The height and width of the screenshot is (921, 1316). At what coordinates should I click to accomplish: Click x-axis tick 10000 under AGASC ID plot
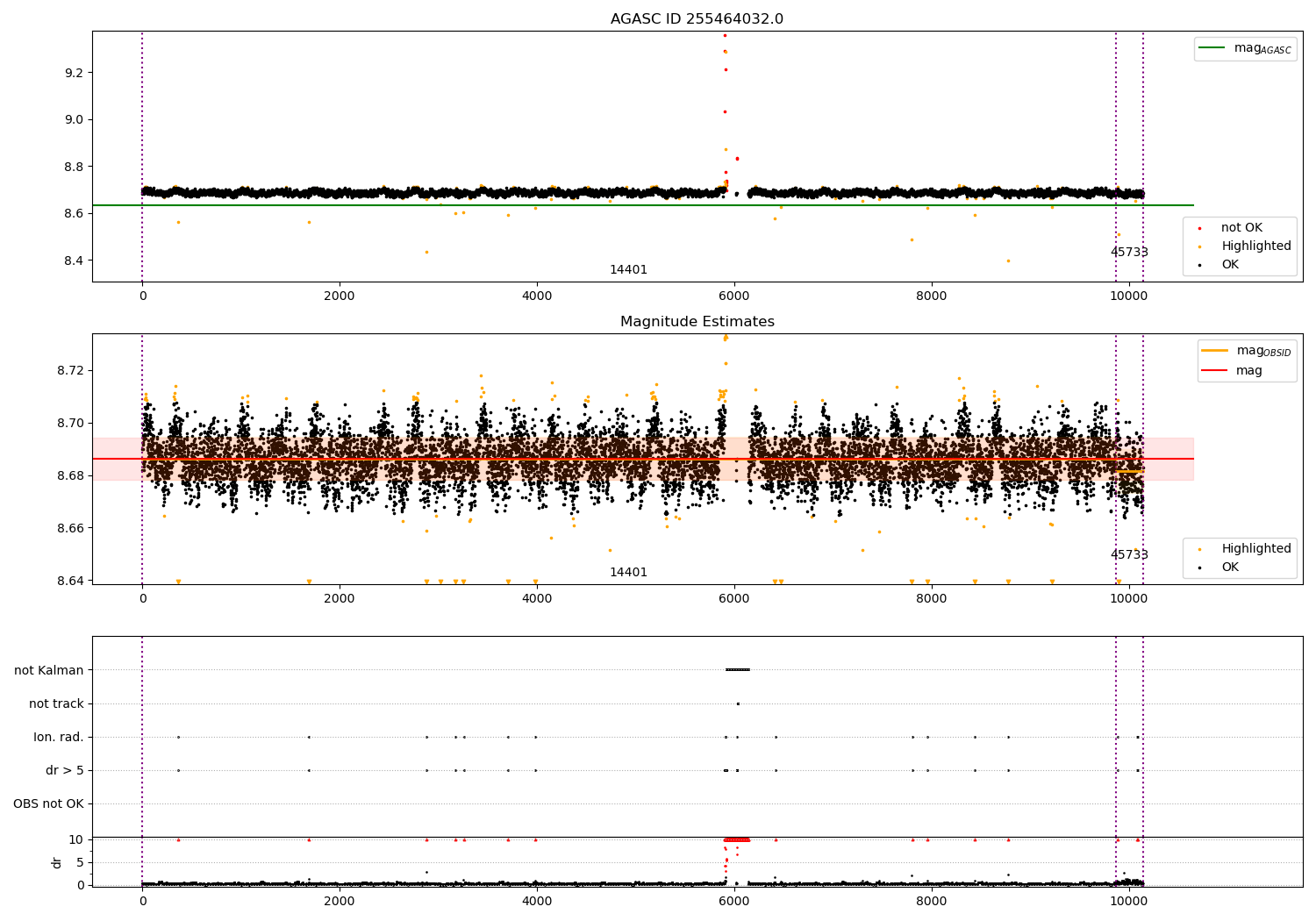pyautogui.click(x=1129, y=296)
